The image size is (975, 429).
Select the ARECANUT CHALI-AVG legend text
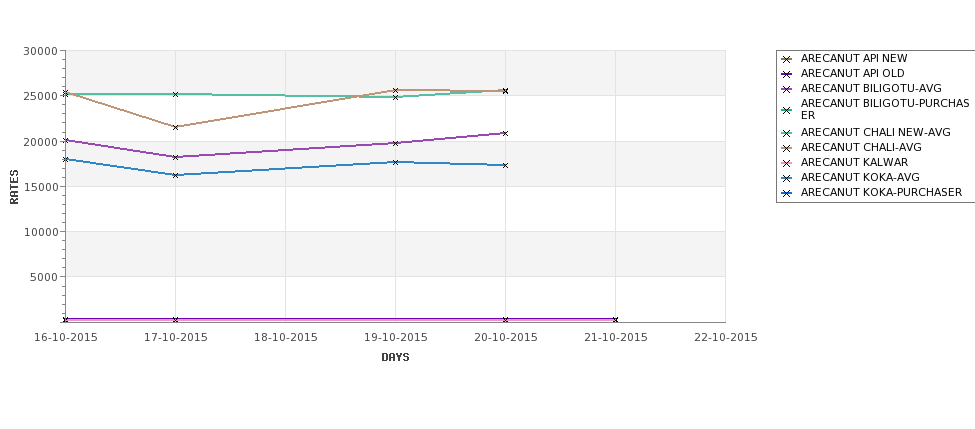click(861, 147)
